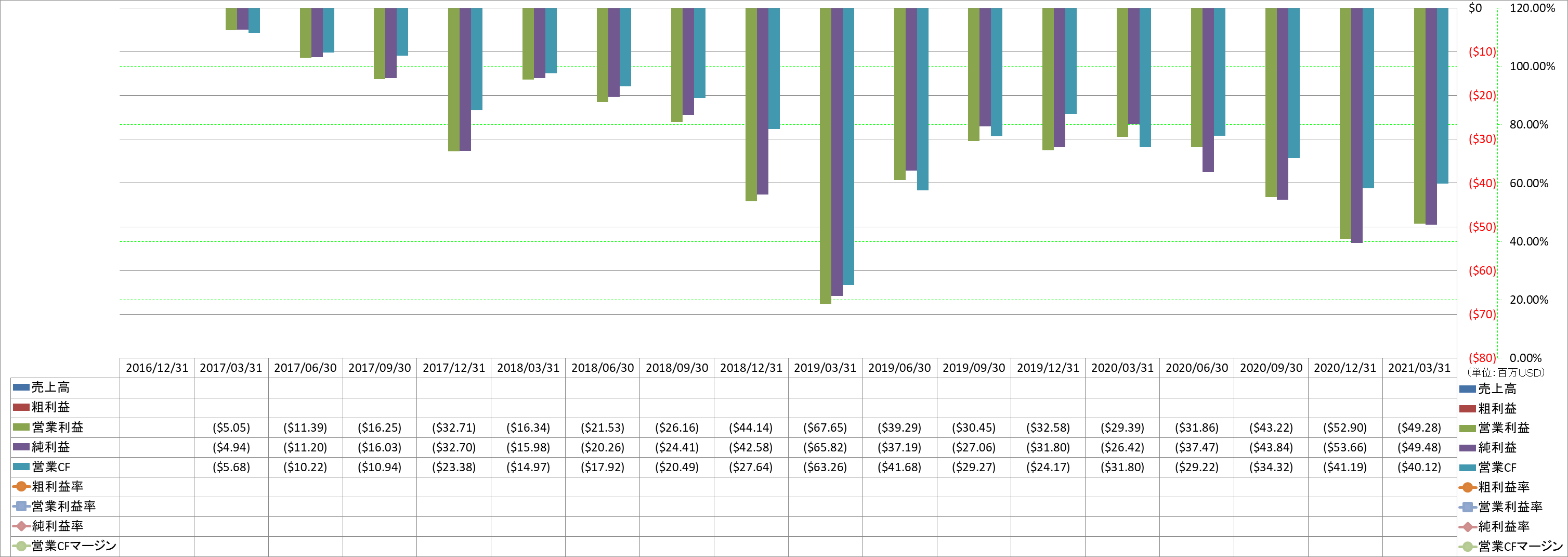Click the 営業CFマージン circle marker in left table
The height and width of the screenshot is (557, 1568).
pos(21,546)
